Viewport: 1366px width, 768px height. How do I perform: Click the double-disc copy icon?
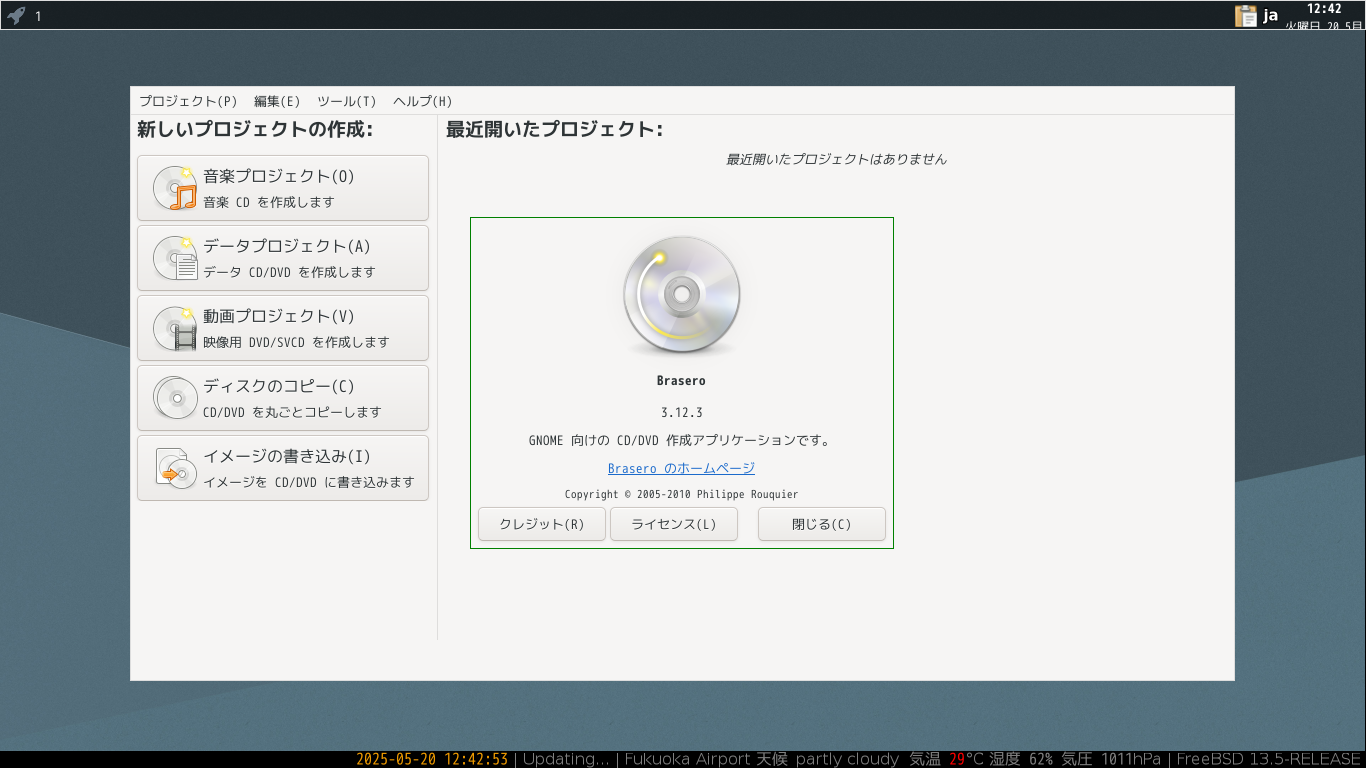[x=175, y=398]
